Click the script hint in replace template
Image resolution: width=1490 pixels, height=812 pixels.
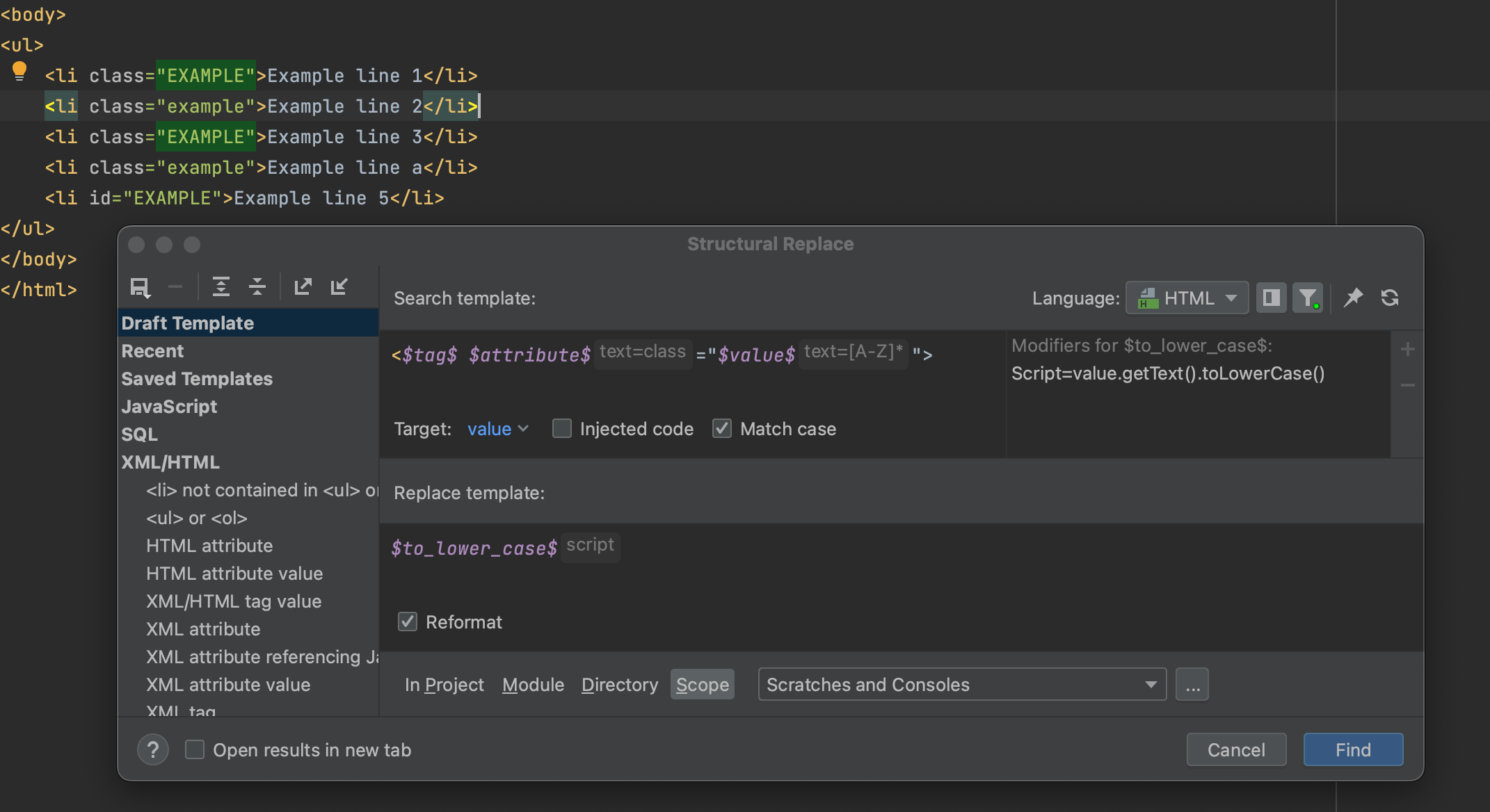tap(590, 546)
